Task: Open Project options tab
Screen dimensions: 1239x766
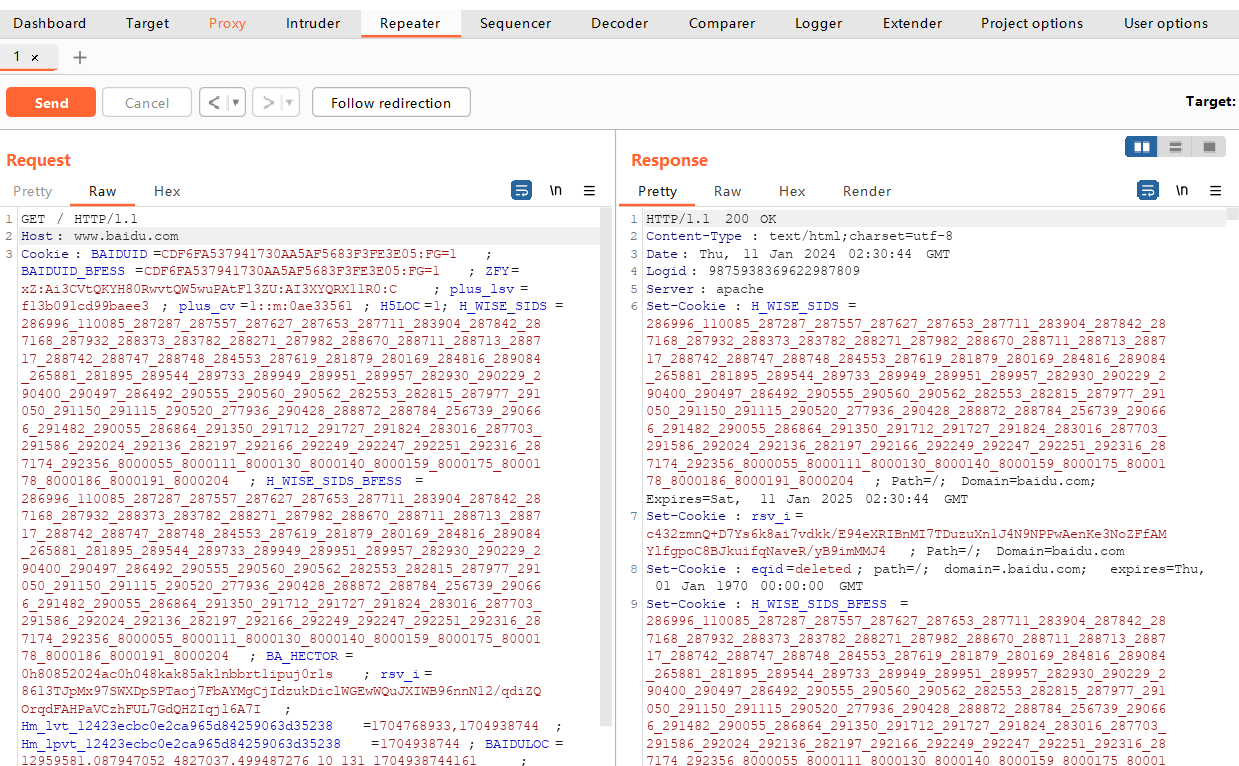Action: [1032, 23]
